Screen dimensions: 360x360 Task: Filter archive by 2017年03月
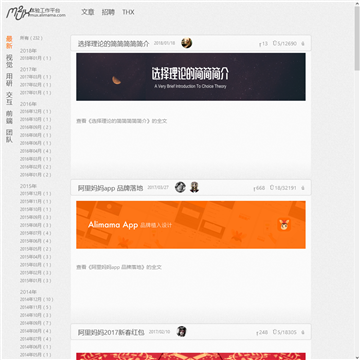(35, 77)
